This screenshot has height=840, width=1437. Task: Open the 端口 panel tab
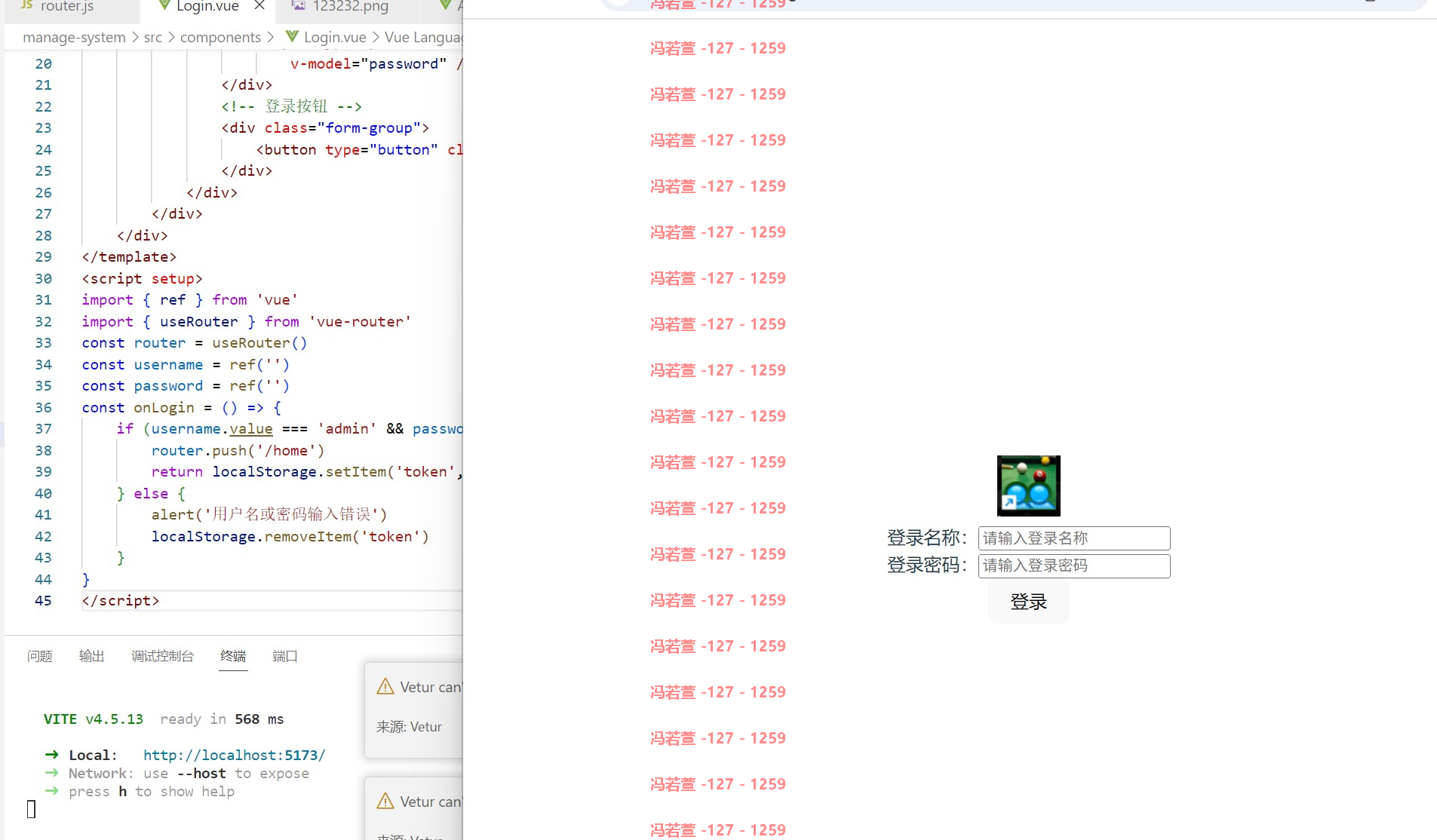[285, 656]
